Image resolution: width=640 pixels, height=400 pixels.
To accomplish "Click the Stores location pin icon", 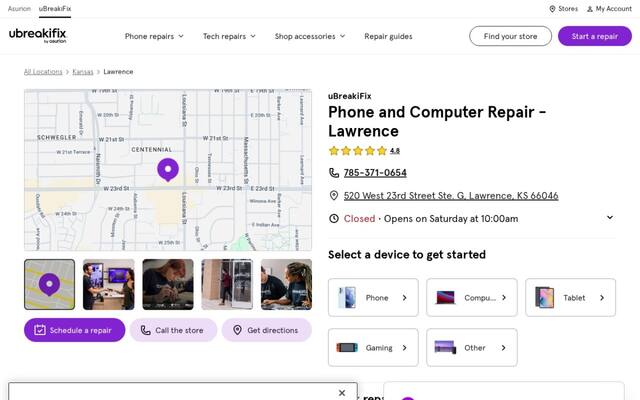I will coord(552,9).
